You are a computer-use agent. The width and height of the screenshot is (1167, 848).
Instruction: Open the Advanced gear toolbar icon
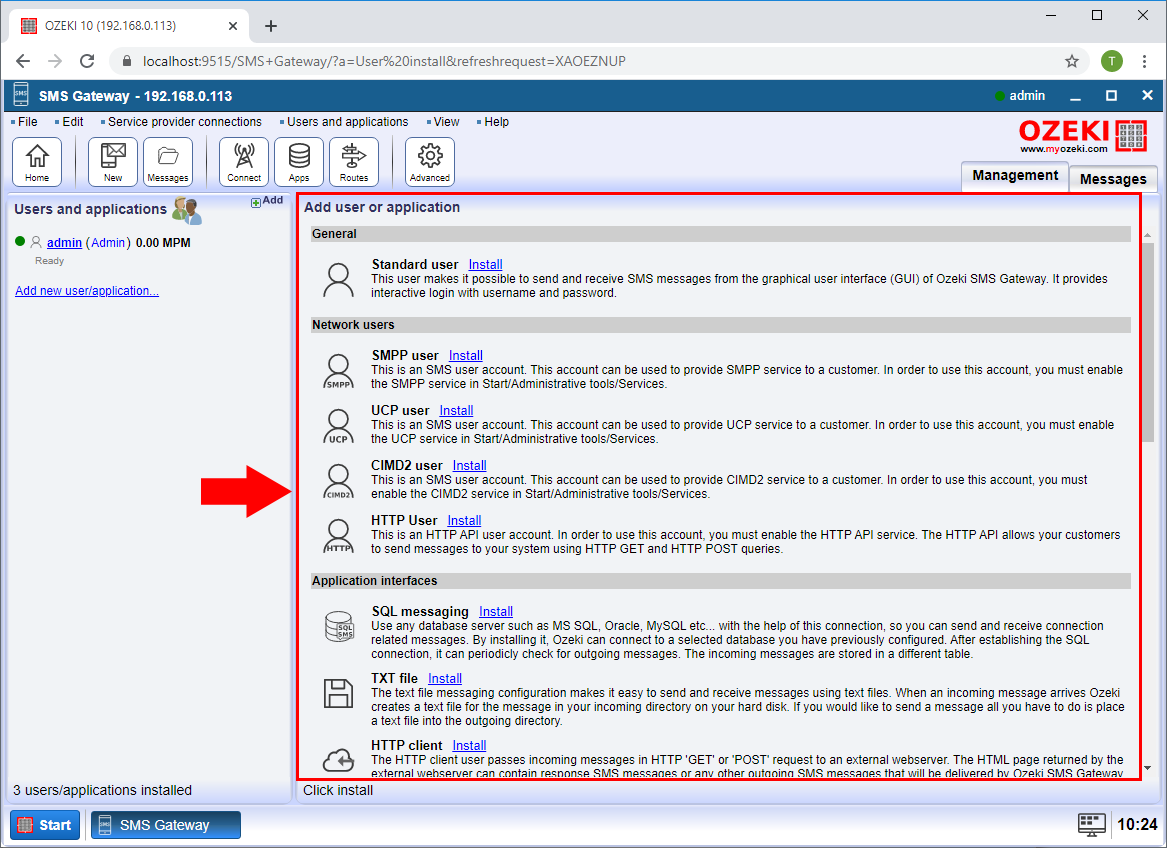point(430,162)
